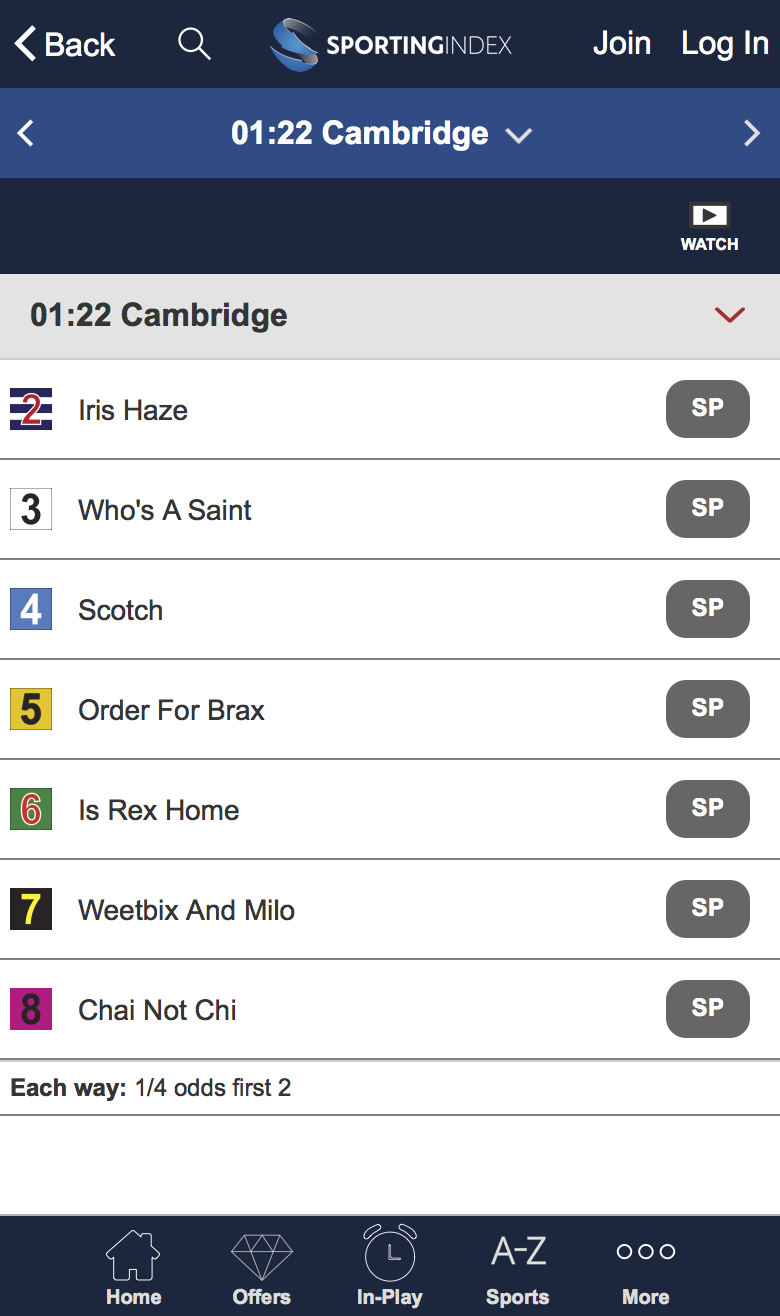Go to previous race arrow
Image resolution: width=780 pixels, height=1316 pixels.
pos(26,133)
